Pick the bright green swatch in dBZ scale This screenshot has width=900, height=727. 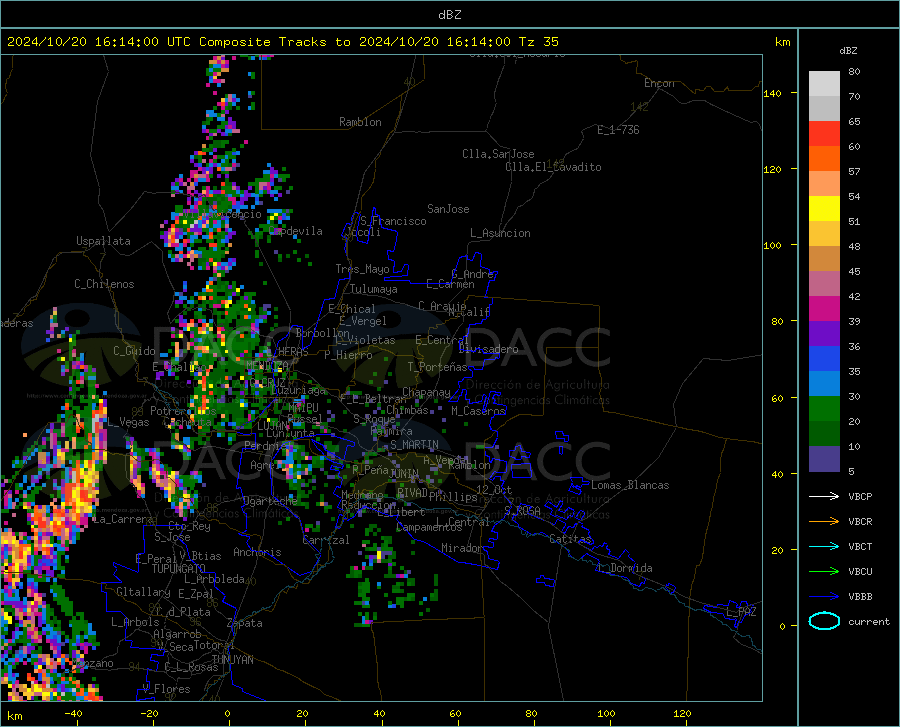pyautogui.click(x=824, y=409)
